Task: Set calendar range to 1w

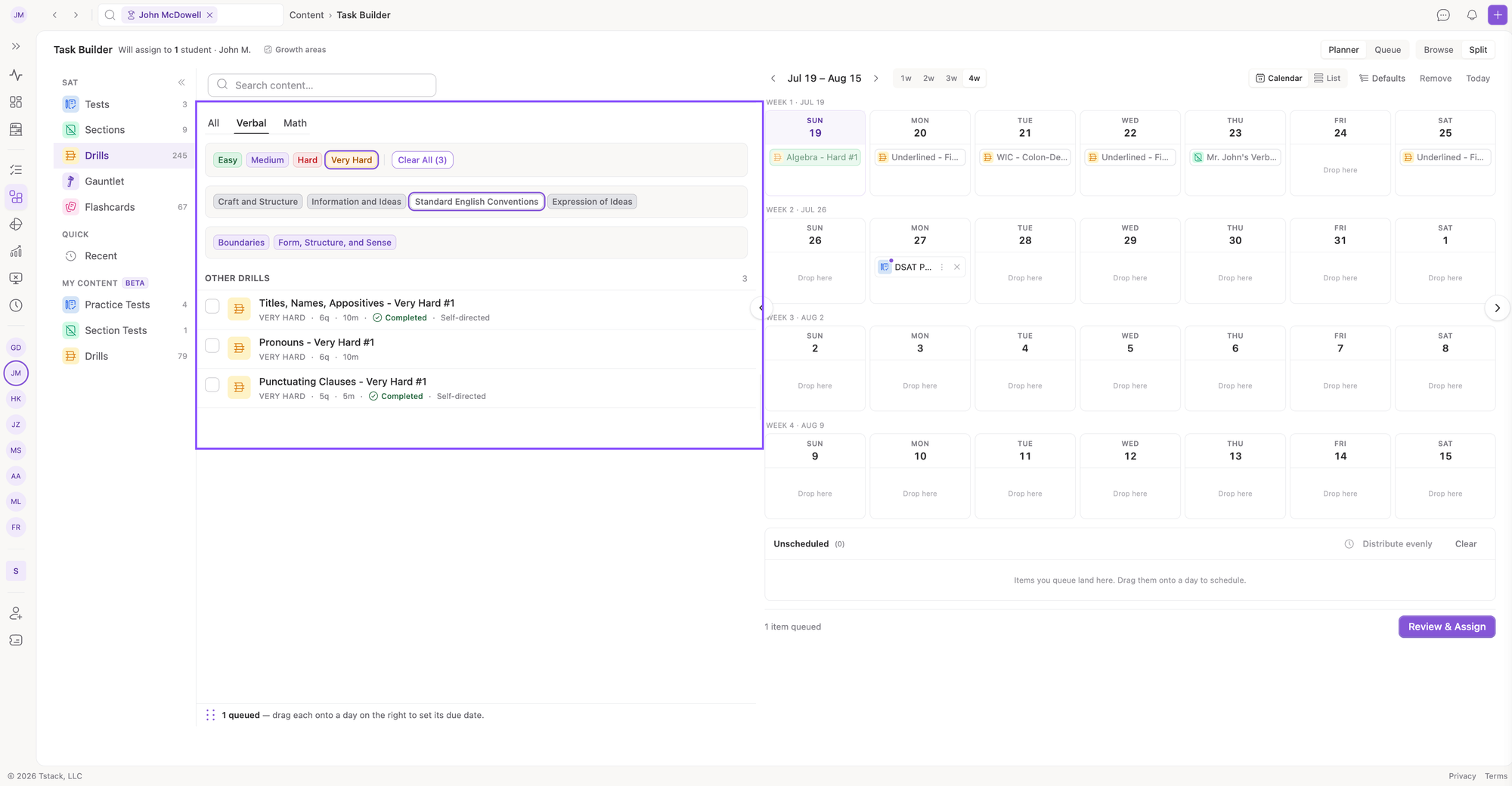Action: click(x=906, y=79)
